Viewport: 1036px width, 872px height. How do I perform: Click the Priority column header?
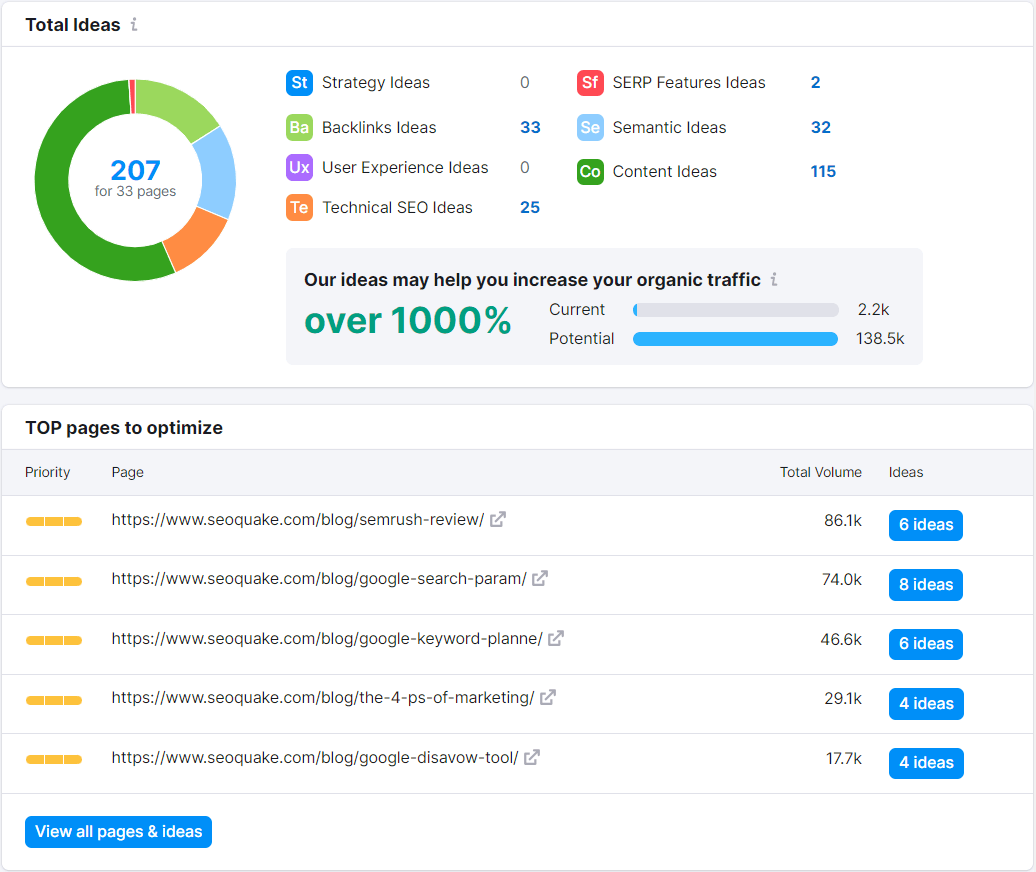[47, 472]
